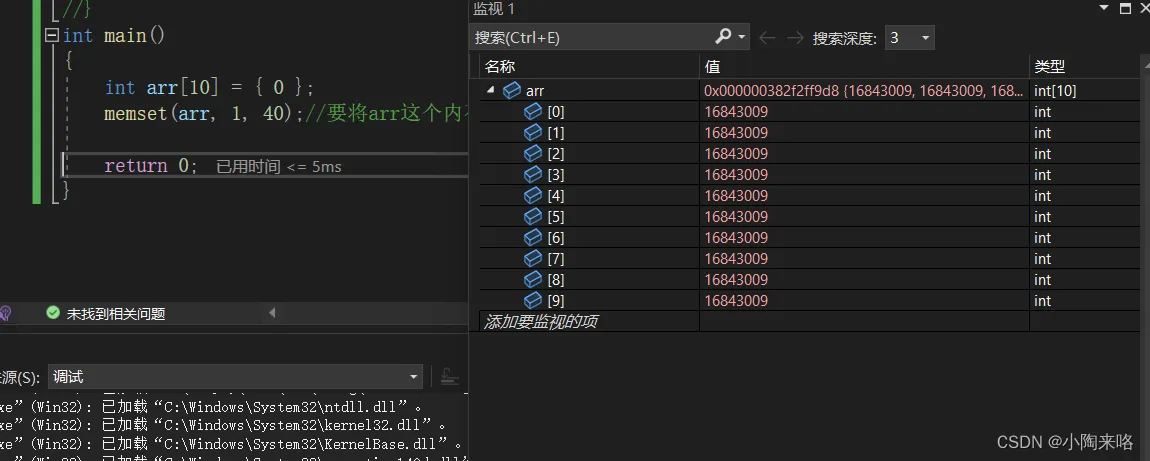The width and height of the screenshot is (1150, 461).
Task: Select the [0] row name
Action: 556,112
